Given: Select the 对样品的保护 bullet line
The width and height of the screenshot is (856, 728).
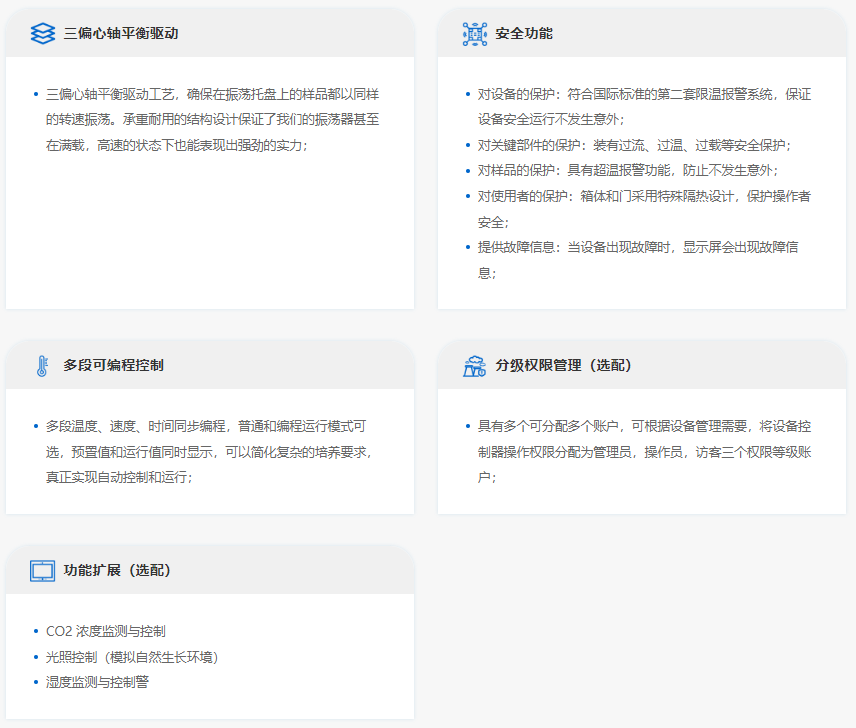Looking at the screenshot, I should coord(627,170).
